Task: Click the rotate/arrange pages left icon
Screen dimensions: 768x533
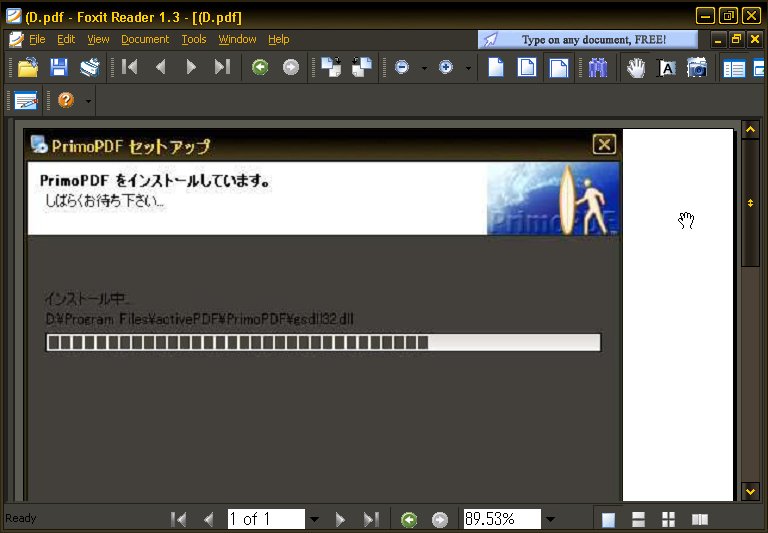Action: pyautogui.click(x=332, y=67)
